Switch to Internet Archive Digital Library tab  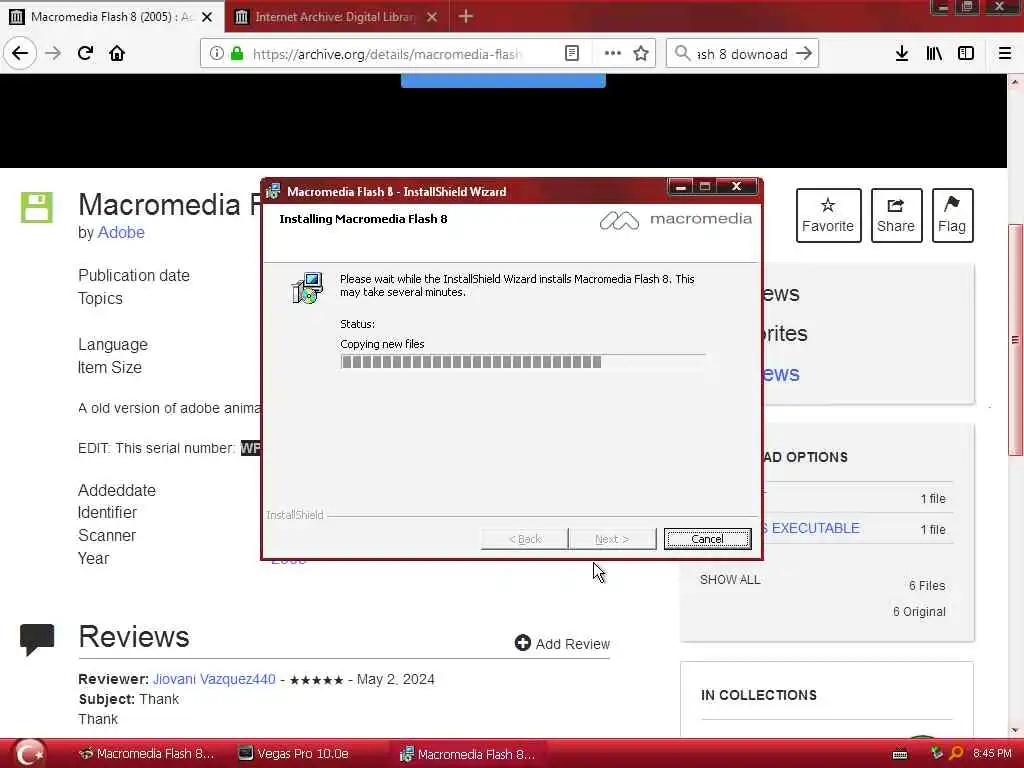coord(336,17)
